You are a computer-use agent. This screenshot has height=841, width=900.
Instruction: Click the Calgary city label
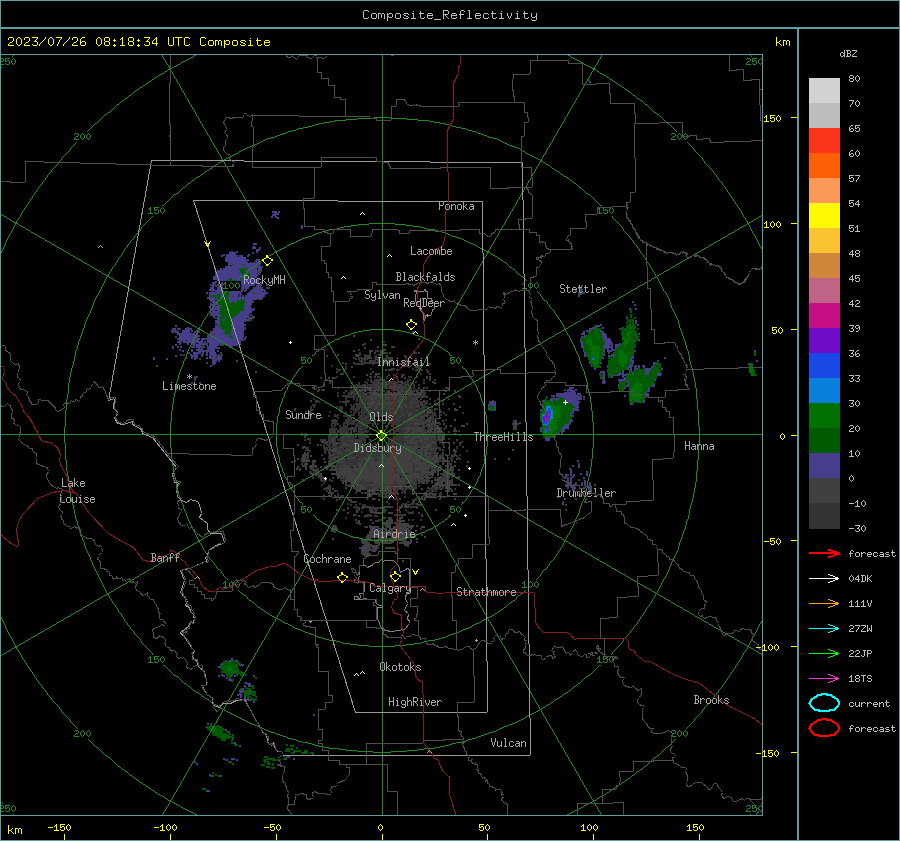tap(390, 588)
